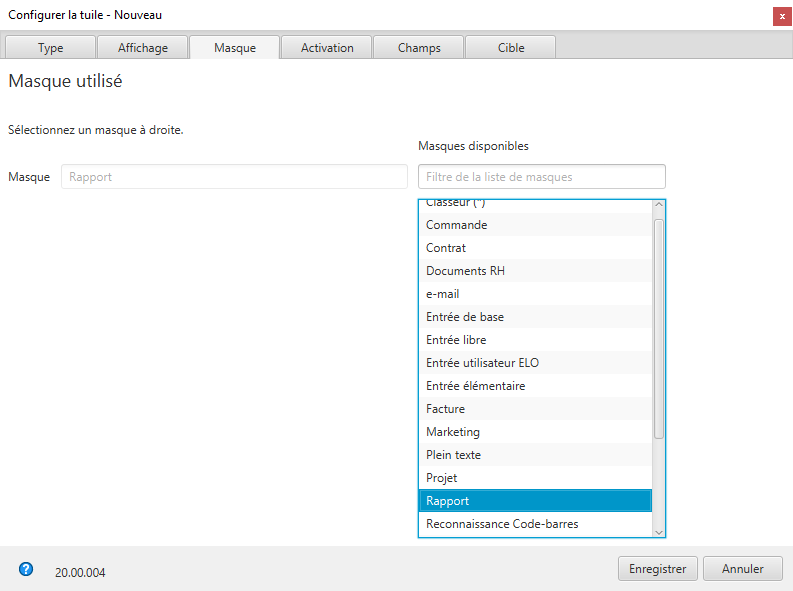Select the Marketing mask
This screenshot has width=793, height=591.
[x=536, y=432]
